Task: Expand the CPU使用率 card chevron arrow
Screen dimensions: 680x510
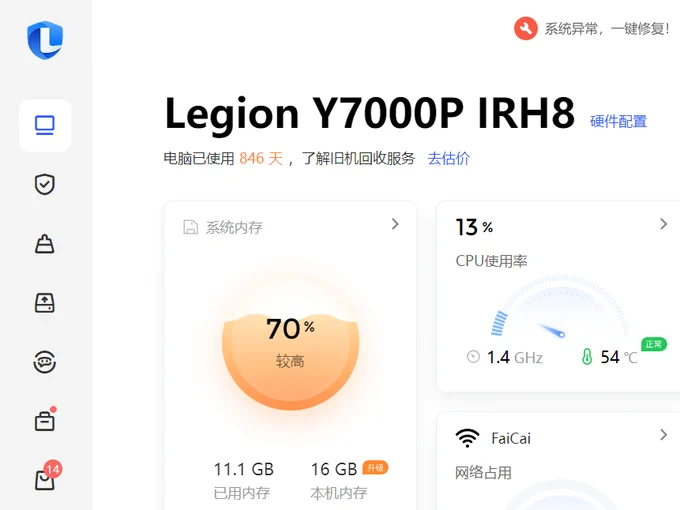Action: (x=663, y=224)
